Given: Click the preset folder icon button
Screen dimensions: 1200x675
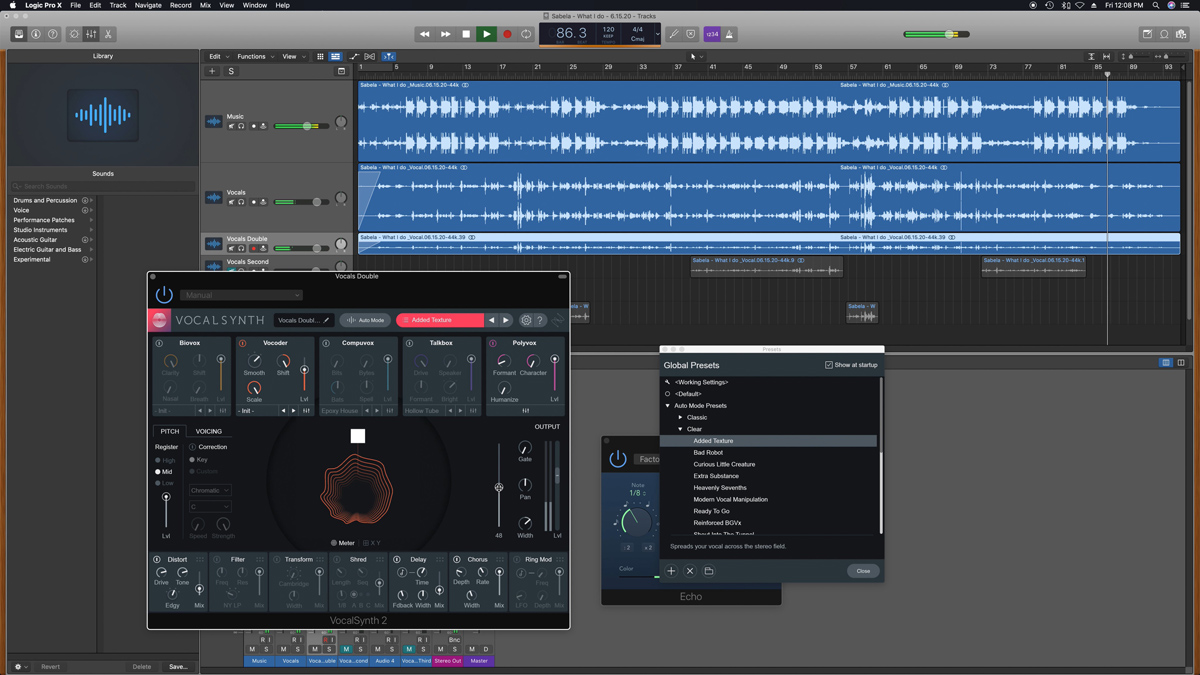Looking at the screenshot, I should pyautogui.click(x=709, y=571).
